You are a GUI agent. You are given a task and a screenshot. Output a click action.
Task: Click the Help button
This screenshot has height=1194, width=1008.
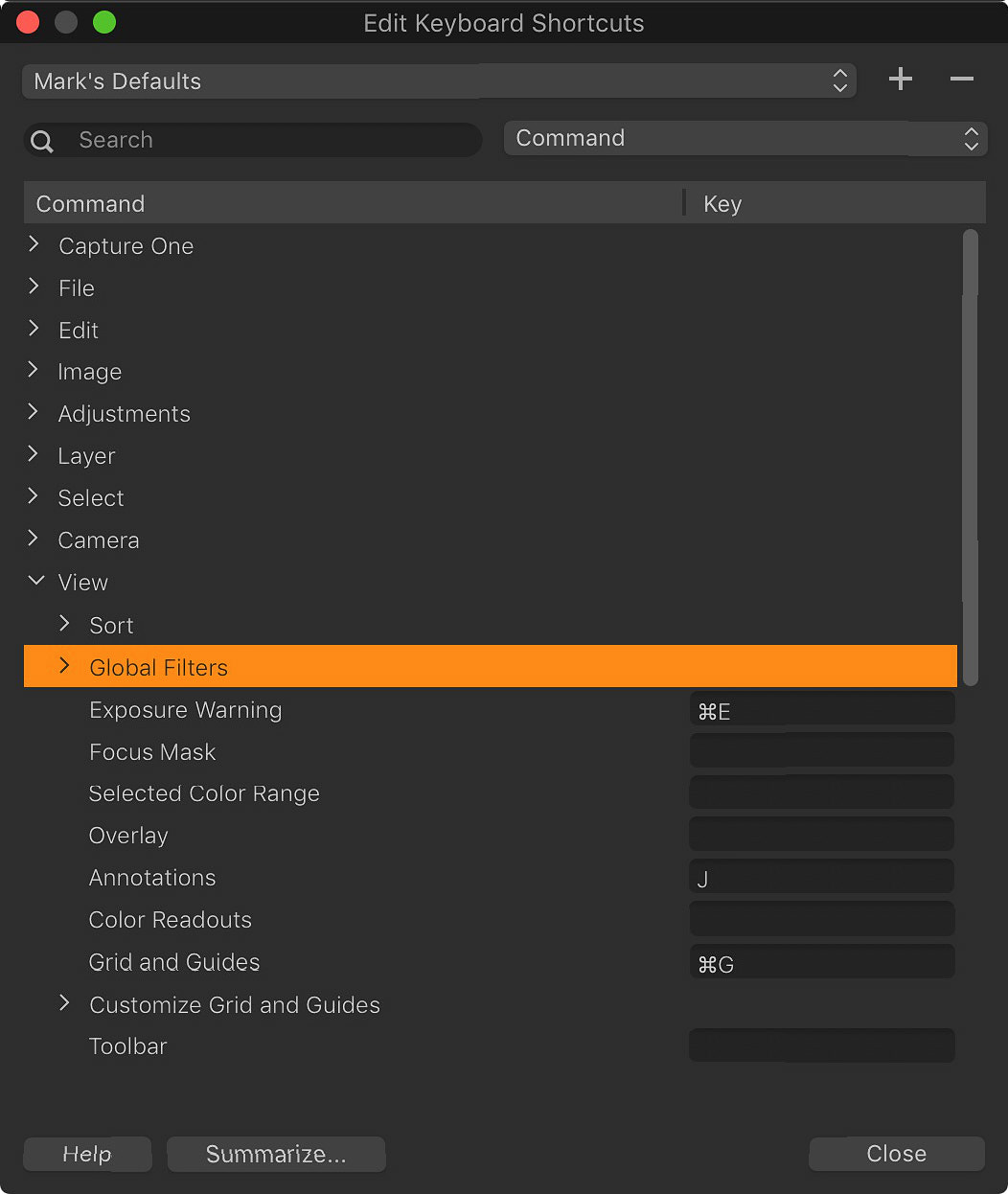pyautogui.click(x=87, y=1154)
